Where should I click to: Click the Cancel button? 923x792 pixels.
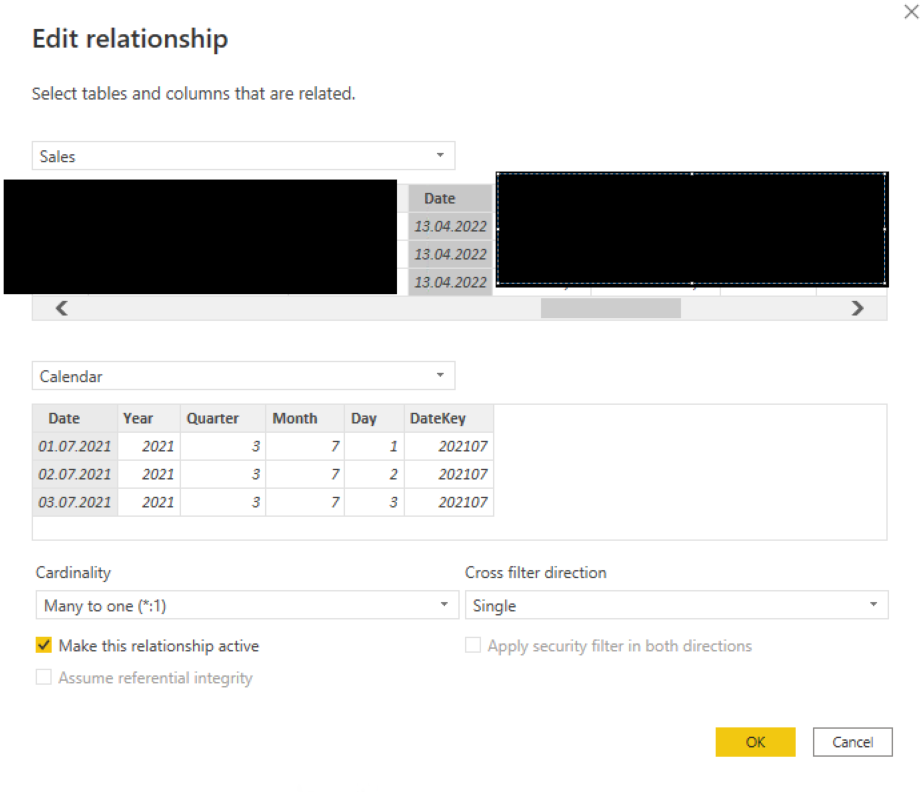click(x=852, y=742)
